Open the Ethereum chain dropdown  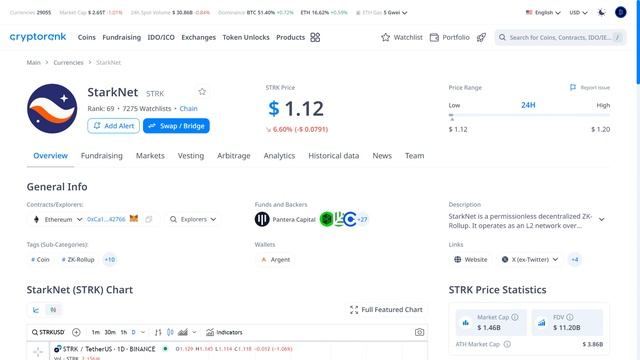(x=59, y=219)
